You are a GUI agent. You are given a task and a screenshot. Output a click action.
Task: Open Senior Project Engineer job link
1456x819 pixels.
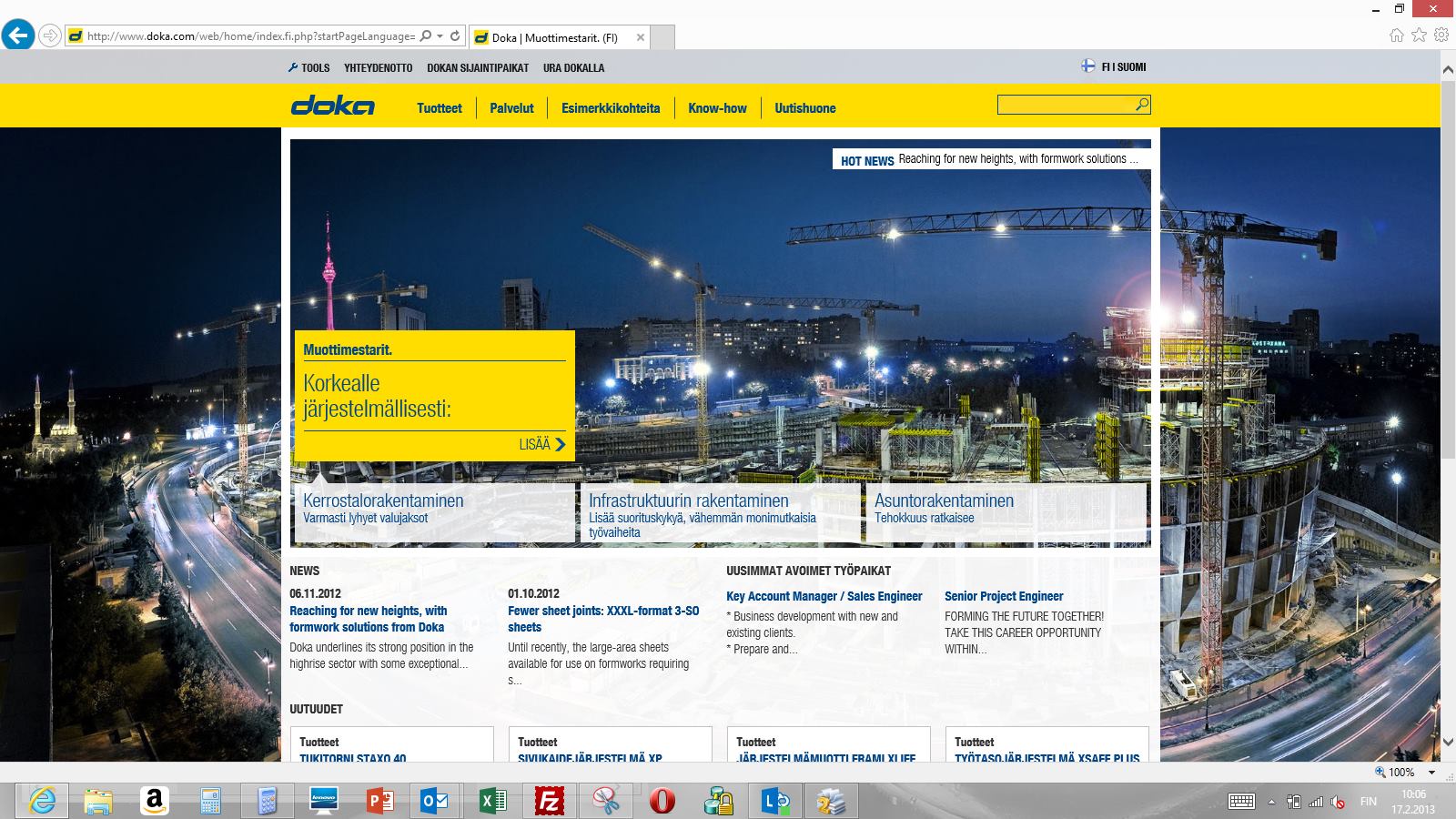click(1004, 596)
